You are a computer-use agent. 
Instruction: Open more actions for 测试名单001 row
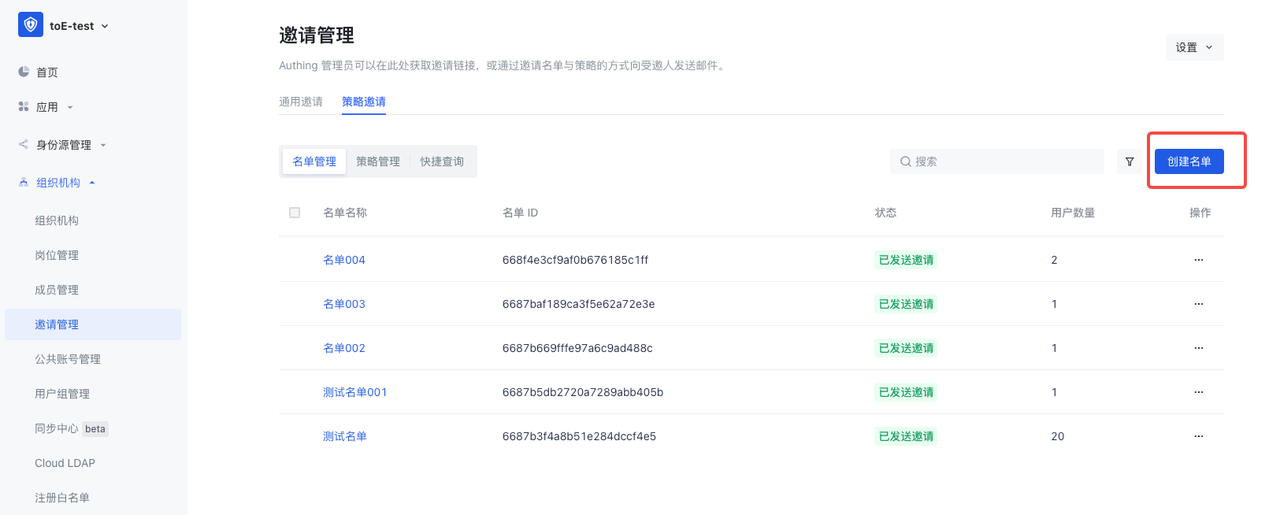pos(1198,392)
